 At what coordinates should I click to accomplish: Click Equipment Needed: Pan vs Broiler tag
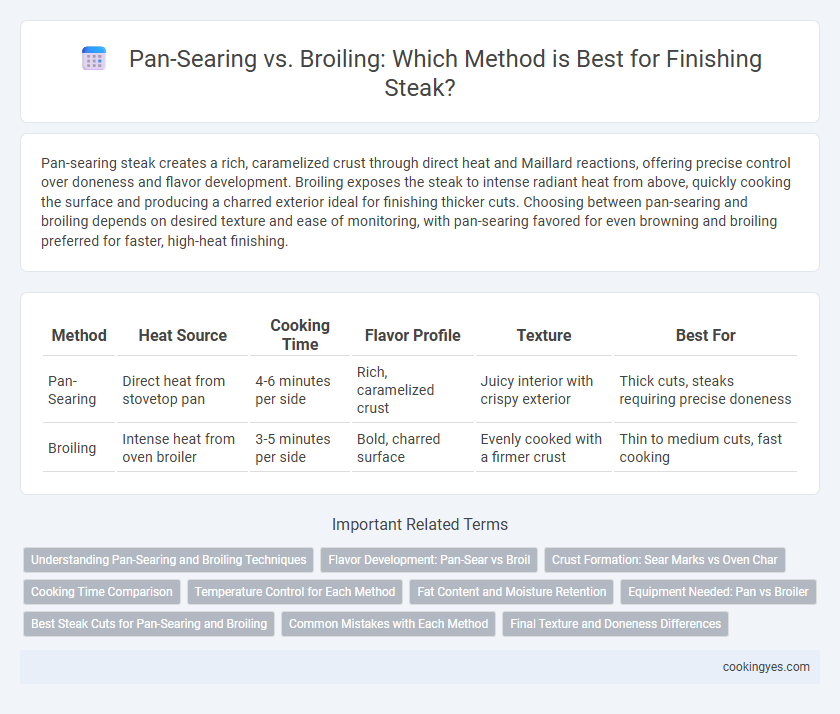tap(718, 592)
